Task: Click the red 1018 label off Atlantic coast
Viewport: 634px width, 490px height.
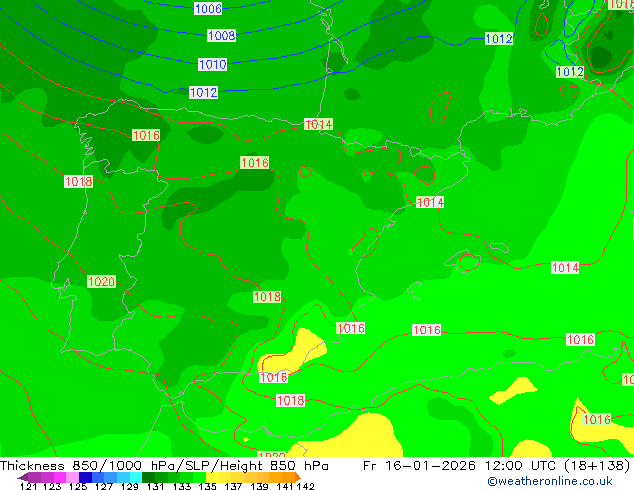Action: (x=78, y=182)
